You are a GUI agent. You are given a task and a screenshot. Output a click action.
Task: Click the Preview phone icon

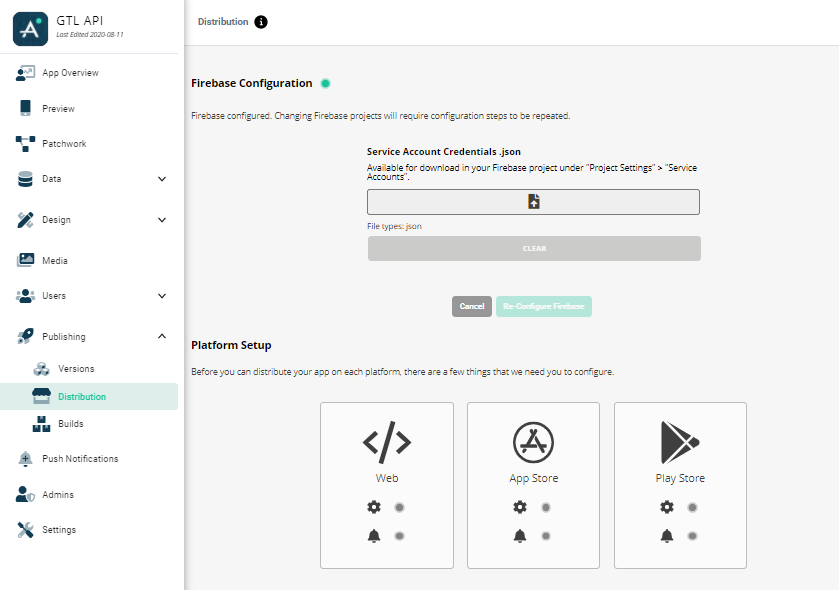tap(25, 108)
